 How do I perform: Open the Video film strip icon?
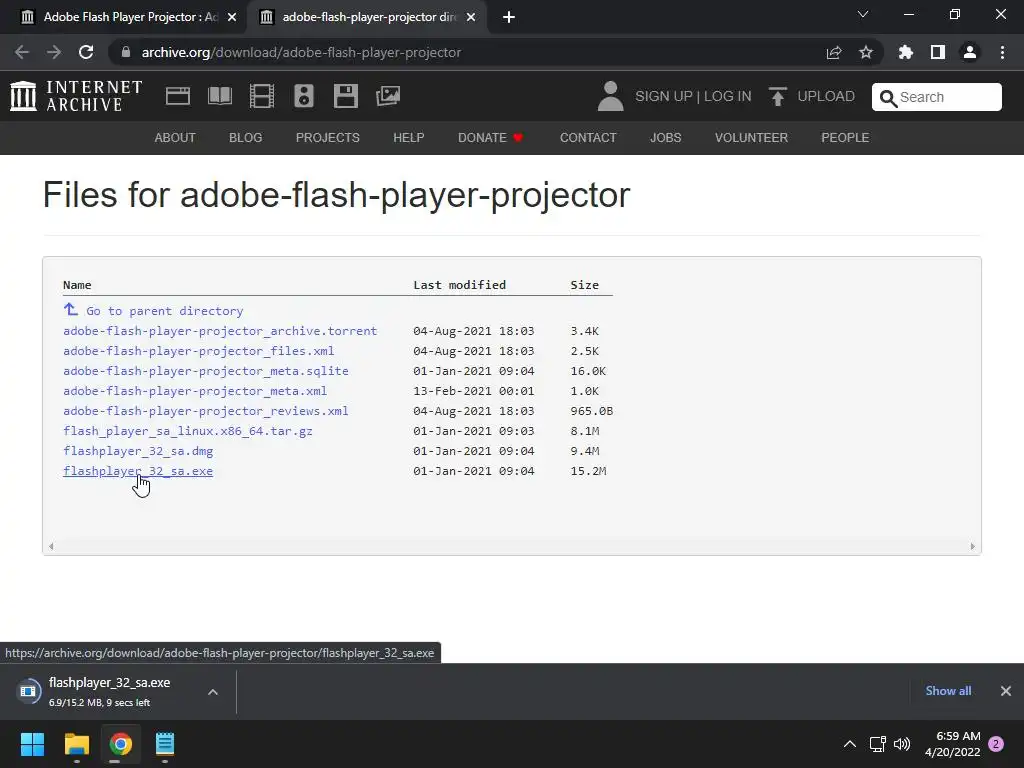pos(262,96)
